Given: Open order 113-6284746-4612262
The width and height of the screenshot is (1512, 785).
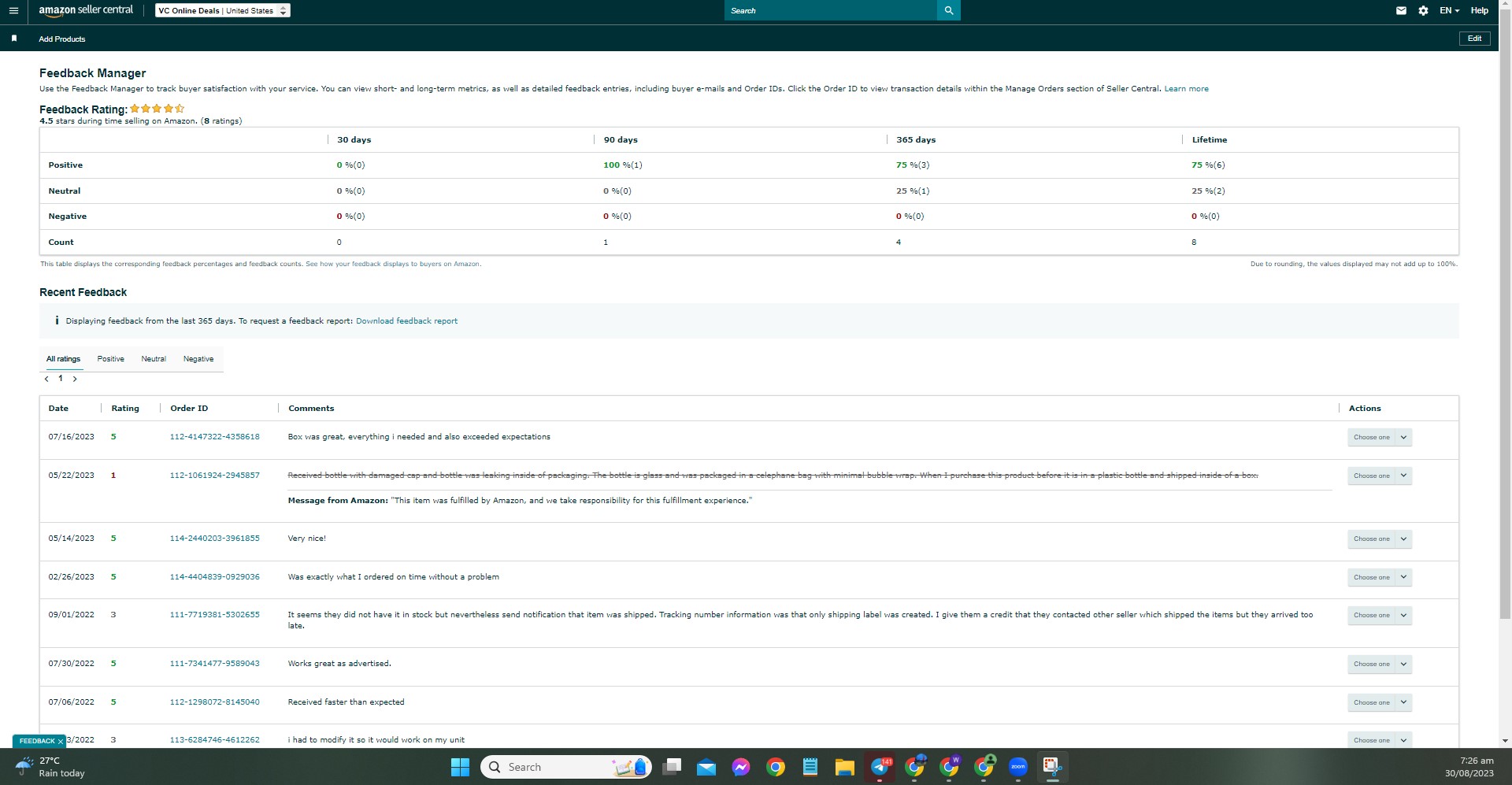Looking at the screenshot, I should point(214,740).
